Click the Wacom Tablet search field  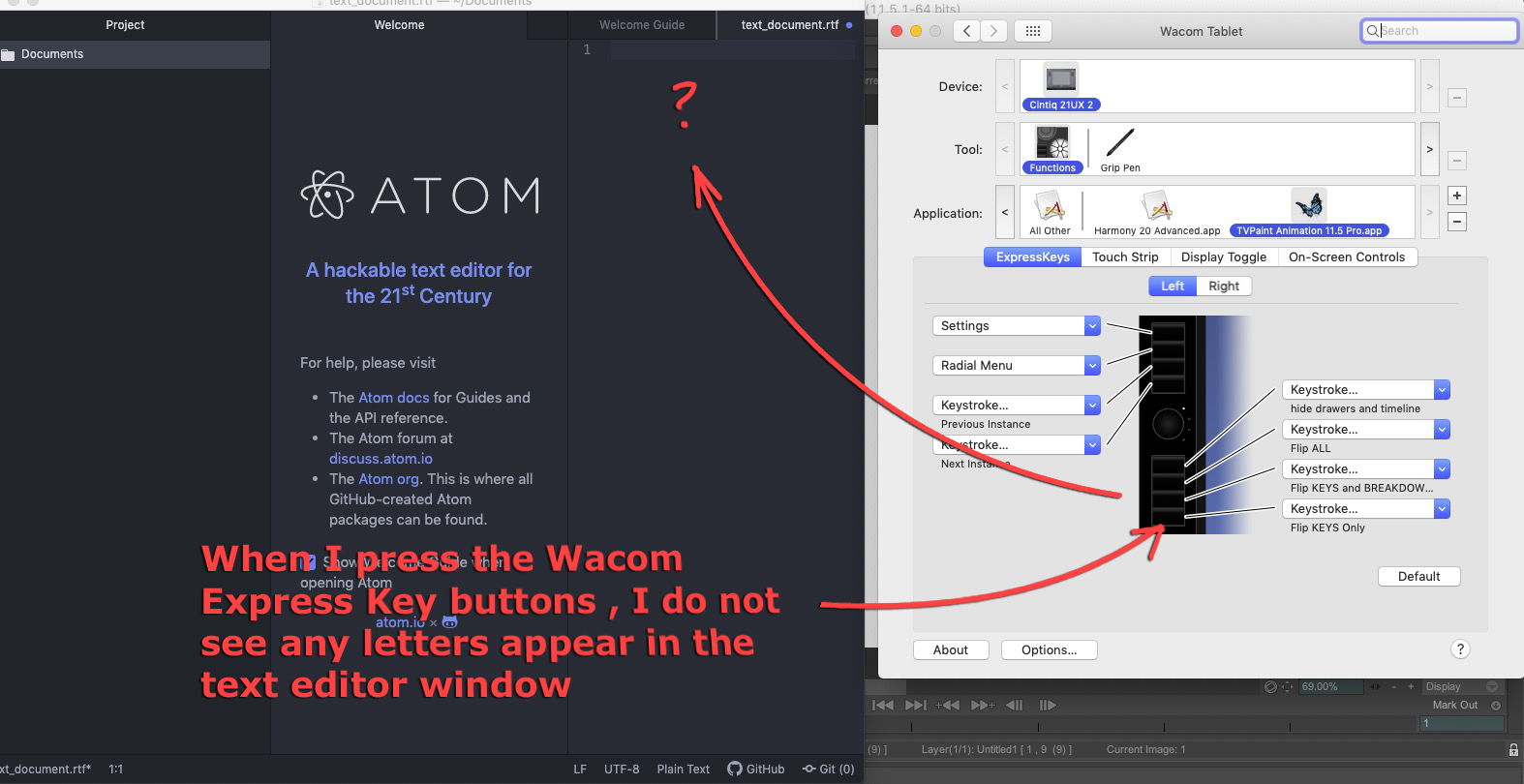coord(1439,31)
